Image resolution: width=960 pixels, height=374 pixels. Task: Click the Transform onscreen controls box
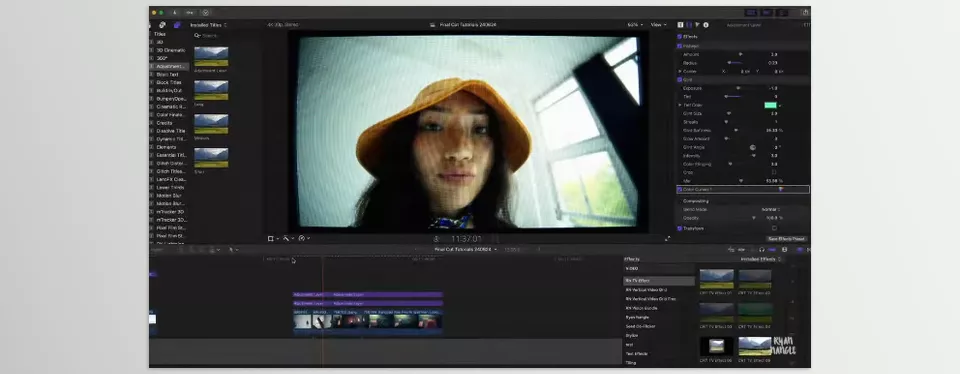(x=774, y=228)
